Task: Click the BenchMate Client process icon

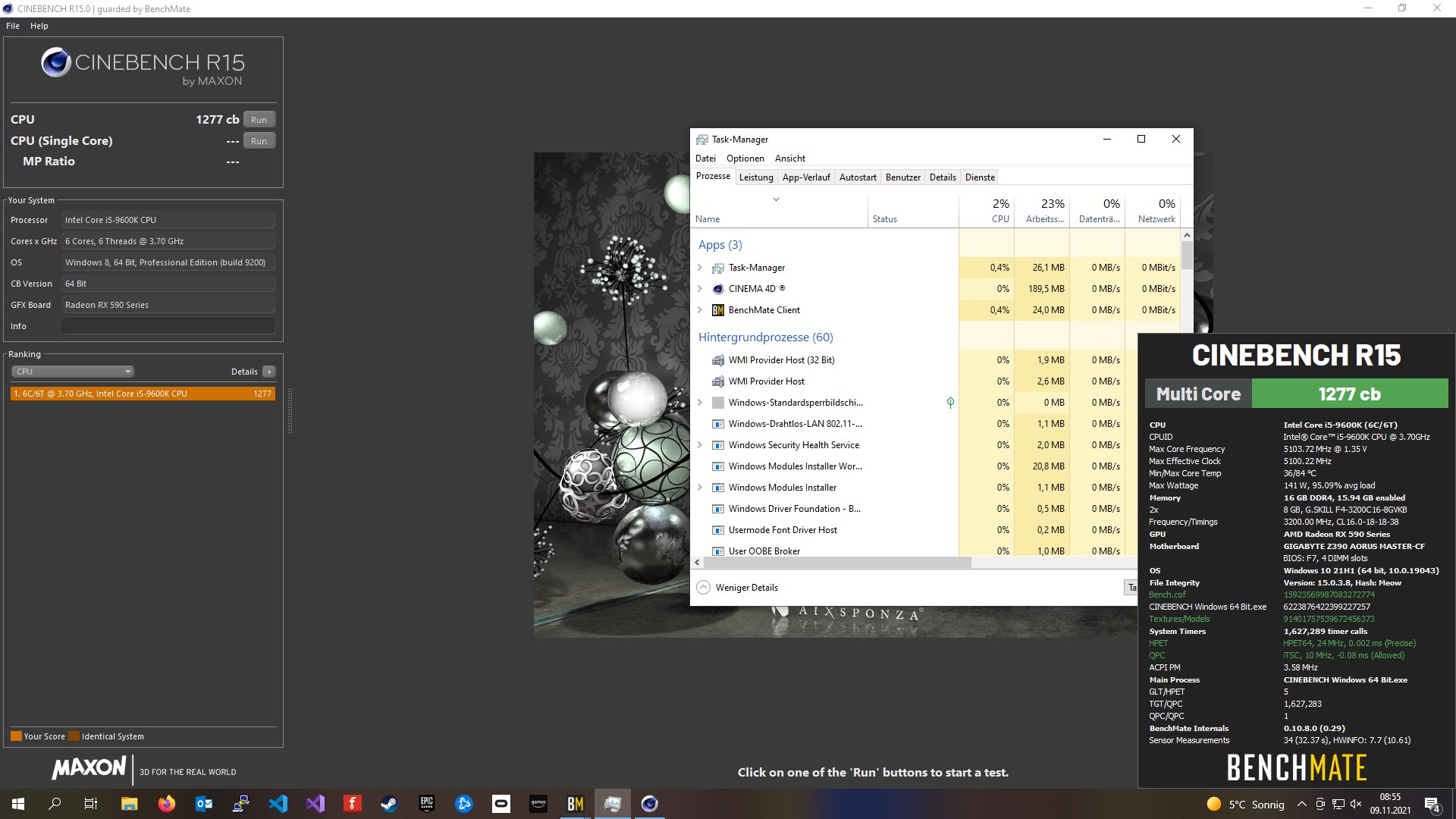Action: tap(718, 310)
